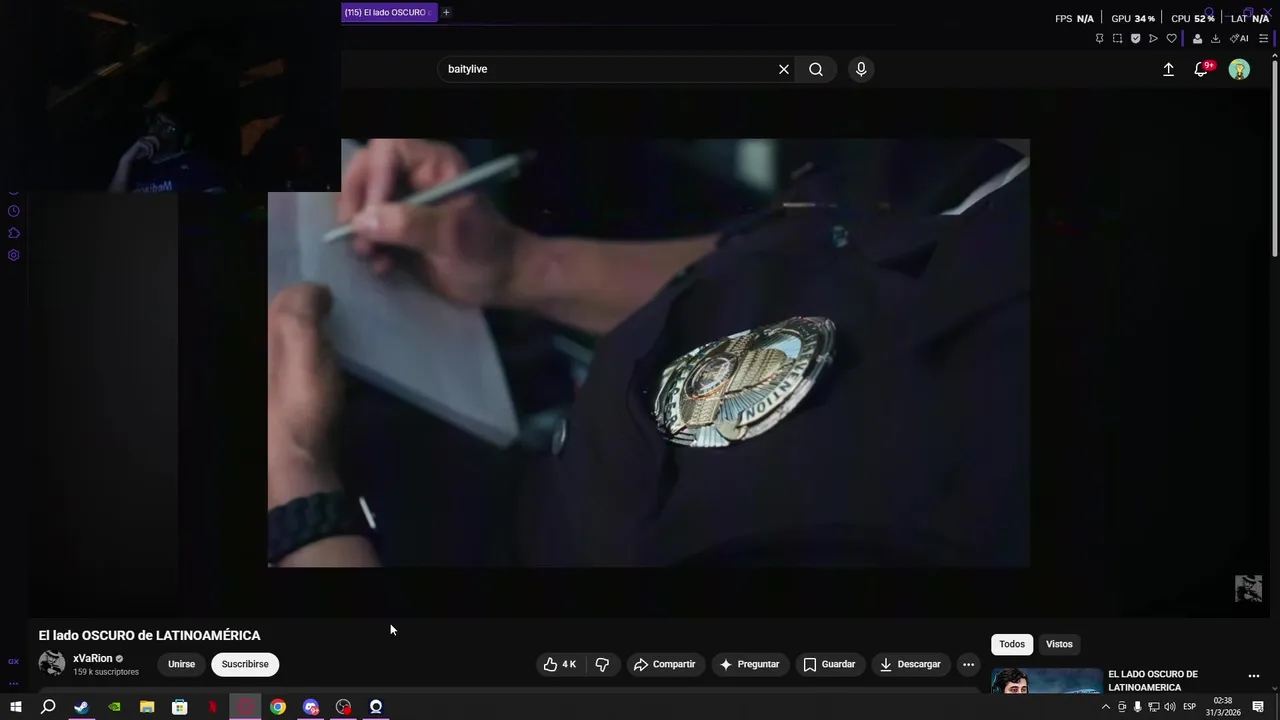This screenshot has width=1280, height=720.
Task: Select the Vistos filter chip
Action: pyautogui.click(x=1059, y=644)
